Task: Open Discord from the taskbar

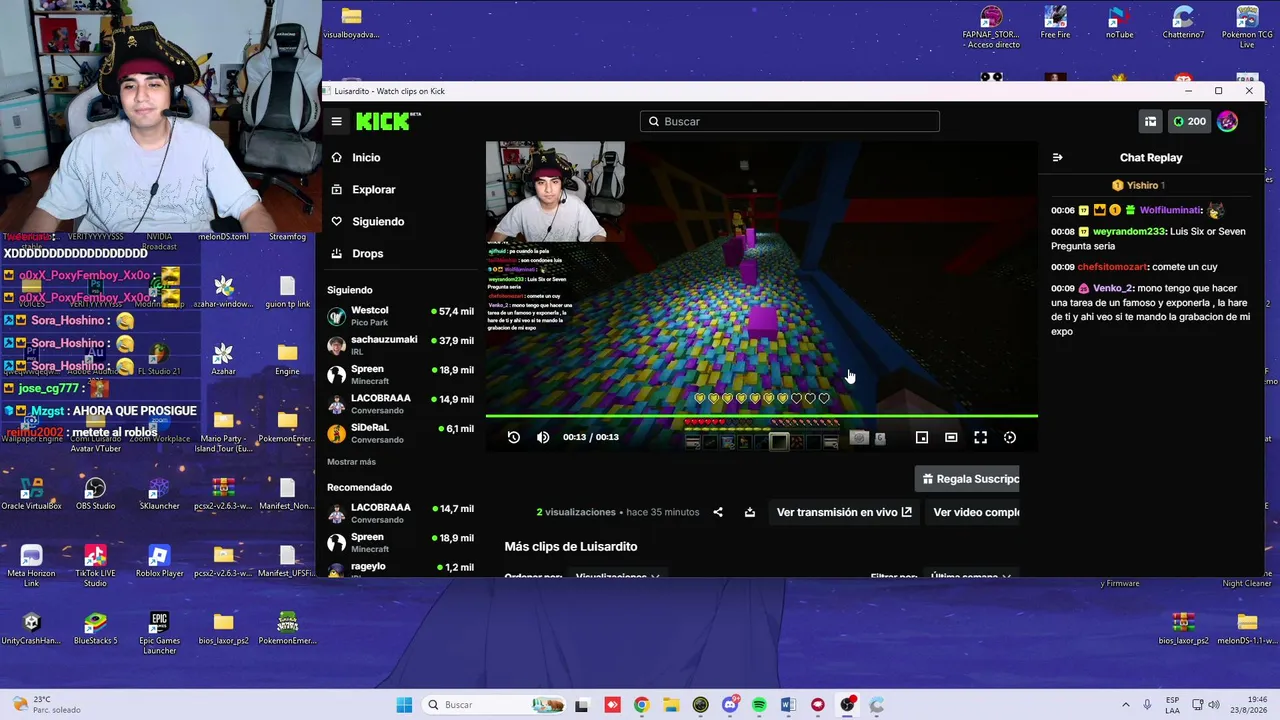Action: coord(730,705)
